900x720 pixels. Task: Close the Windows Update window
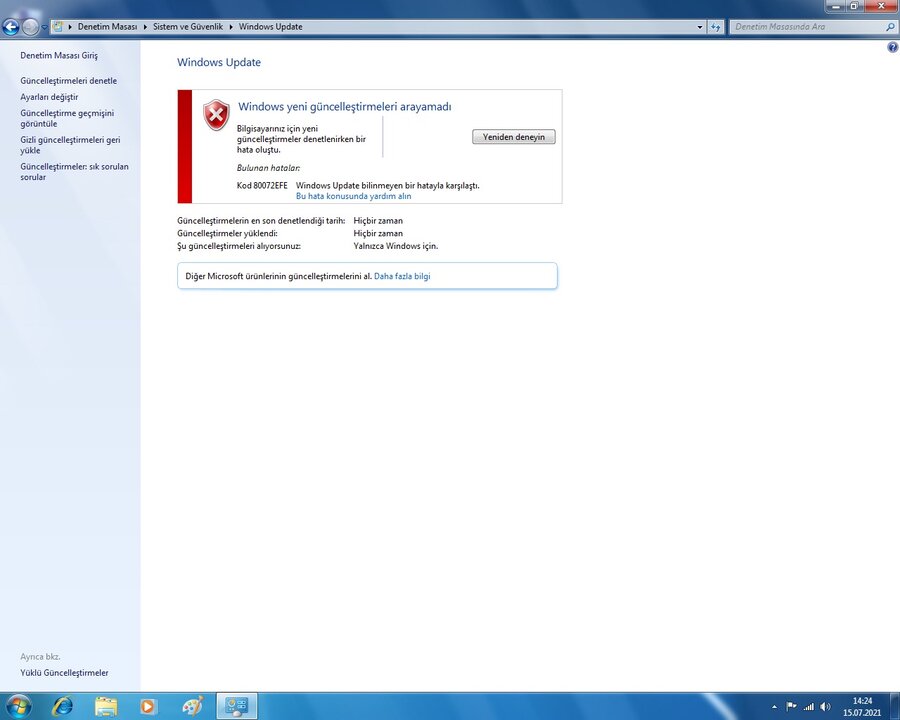pyautogui.click(x=881, y=6)
